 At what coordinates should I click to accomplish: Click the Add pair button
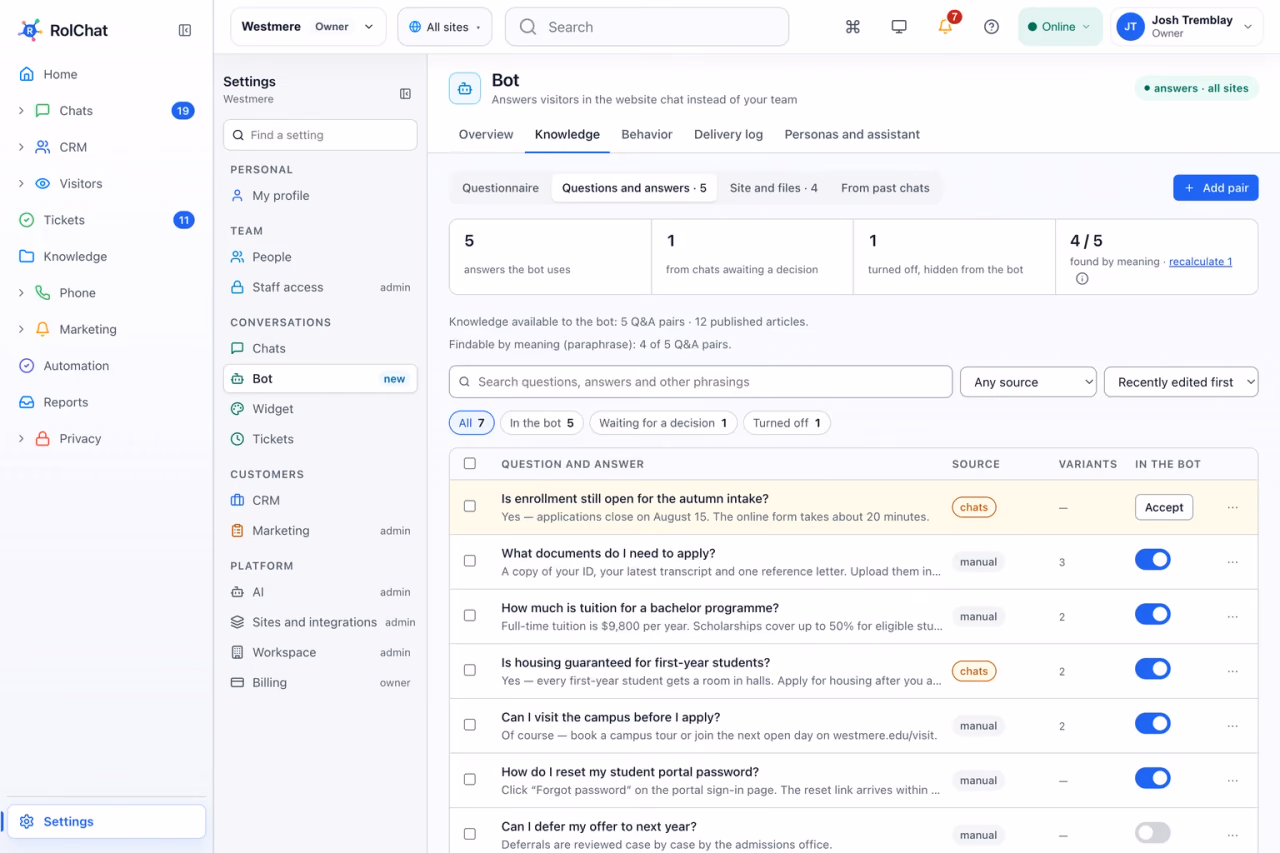point(1216,188)
